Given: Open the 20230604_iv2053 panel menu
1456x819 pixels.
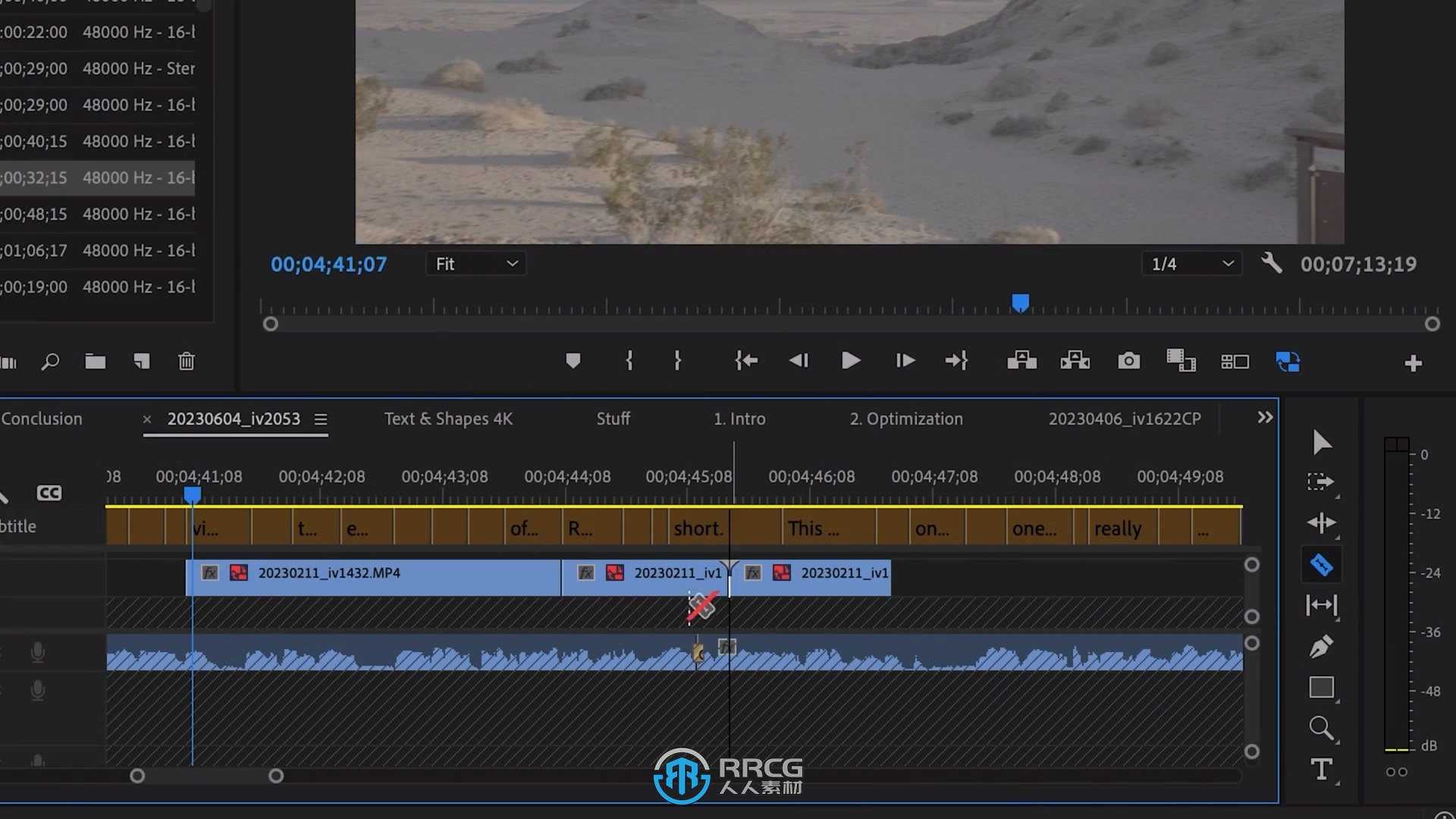Looking at the screenshot, I should point(321,419).
